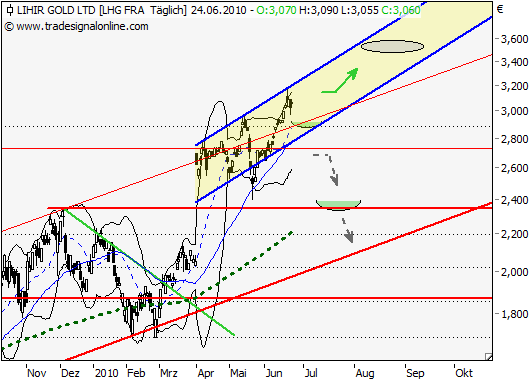Click the Feb label on time axis
The image size is (531, 380).
tap(136, 373)
